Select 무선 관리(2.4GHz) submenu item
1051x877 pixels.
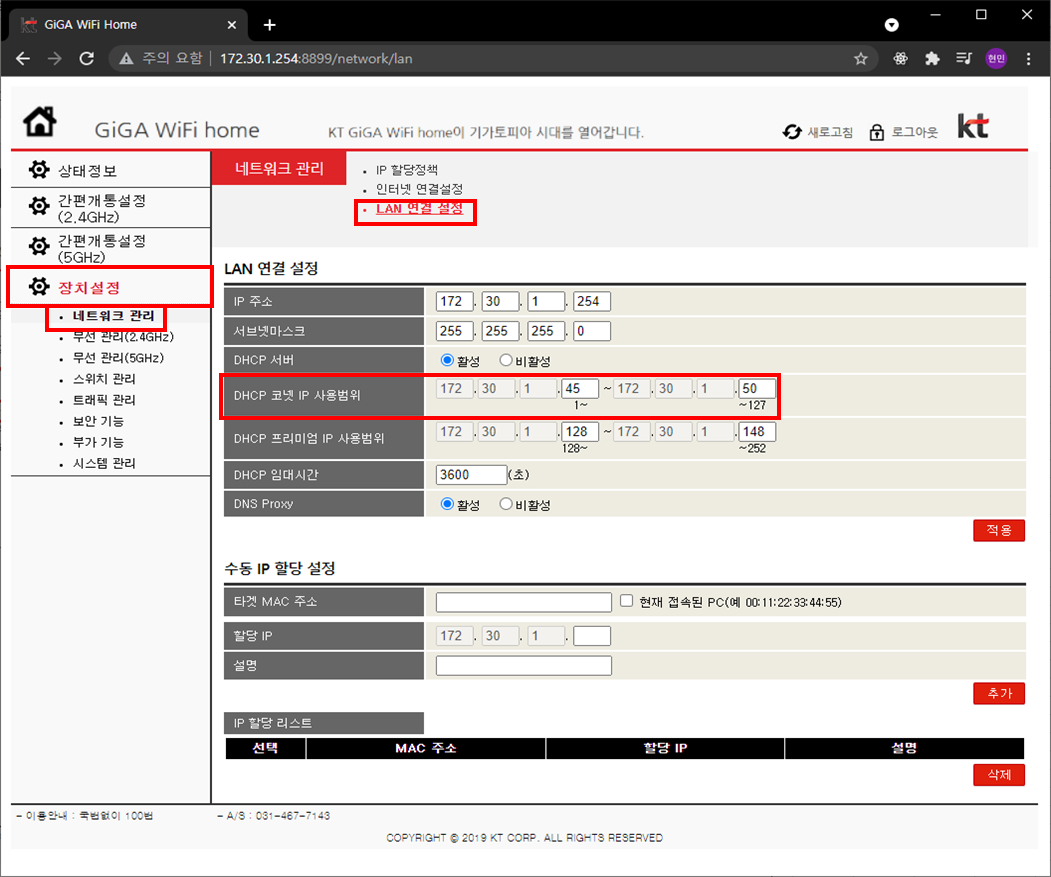pos(123,337)
